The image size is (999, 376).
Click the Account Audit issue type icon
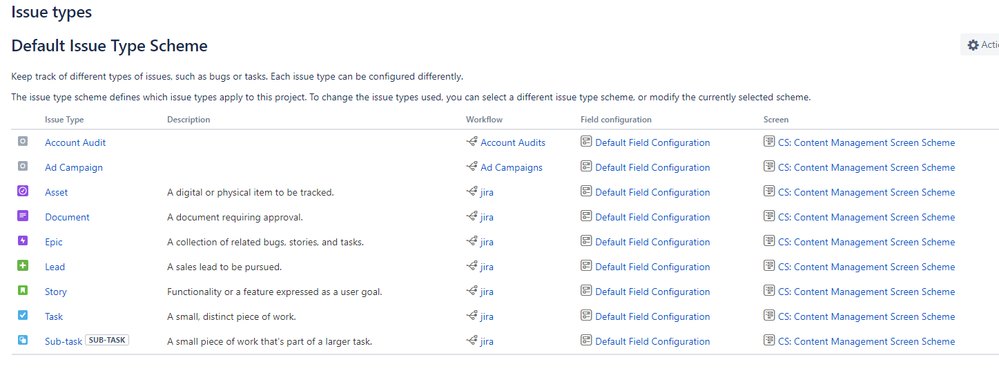[x=22, y=141]
